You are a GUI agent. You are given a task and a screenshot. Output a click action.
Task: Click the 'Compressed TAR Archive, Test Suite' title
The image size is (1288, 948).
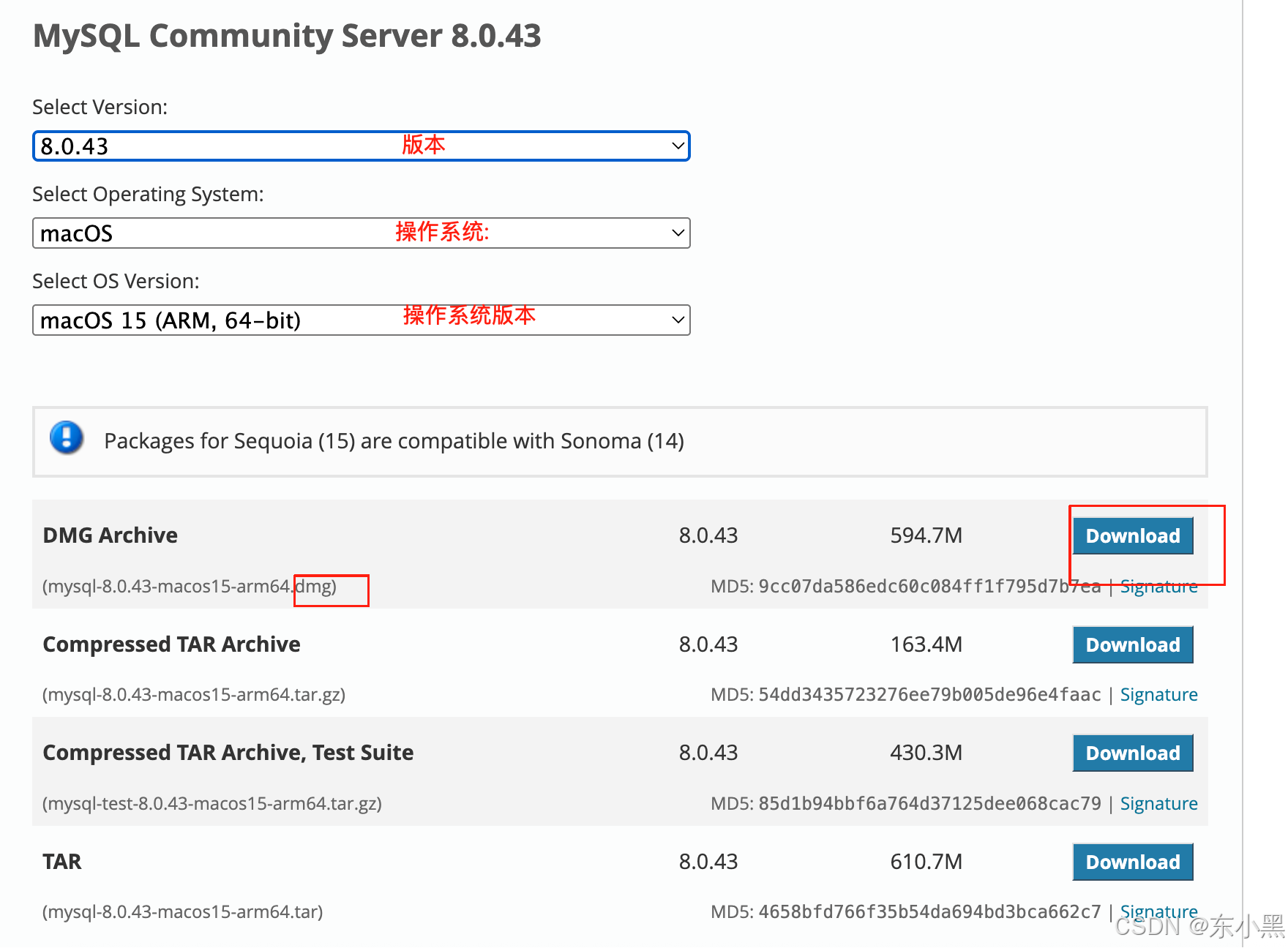click(228, 753)
